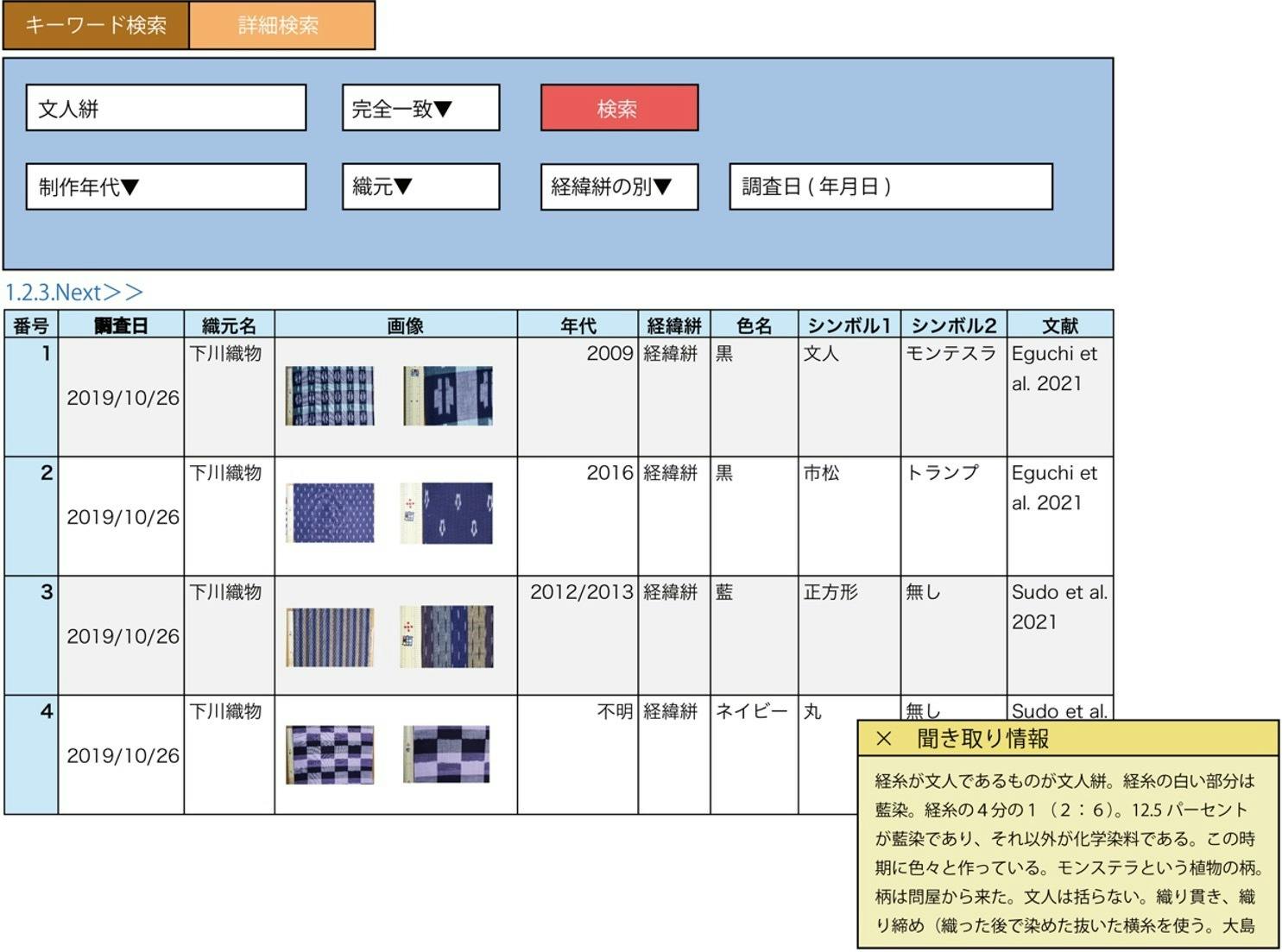Viewport: 1282px width, 952px height.
Task: Open row 1 second textile thumbnail
Action: point(447,396)
